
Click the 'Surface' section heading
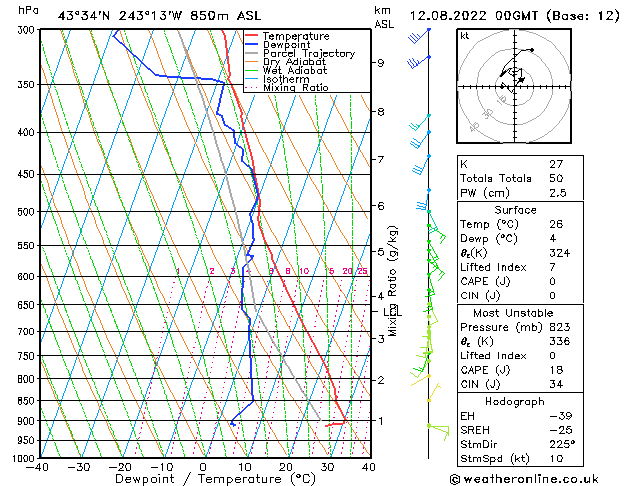[x=515, y=210]
